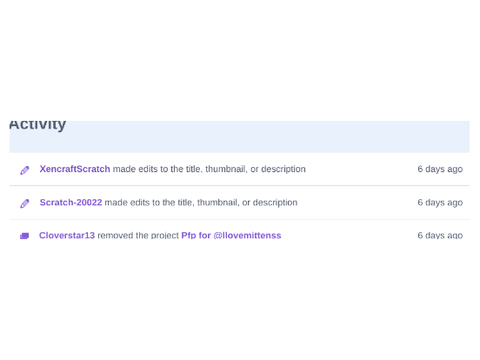Click the "removed the project" text
Image resolution: width=480 pixels, height=360 pixels.
coord(138,235)
